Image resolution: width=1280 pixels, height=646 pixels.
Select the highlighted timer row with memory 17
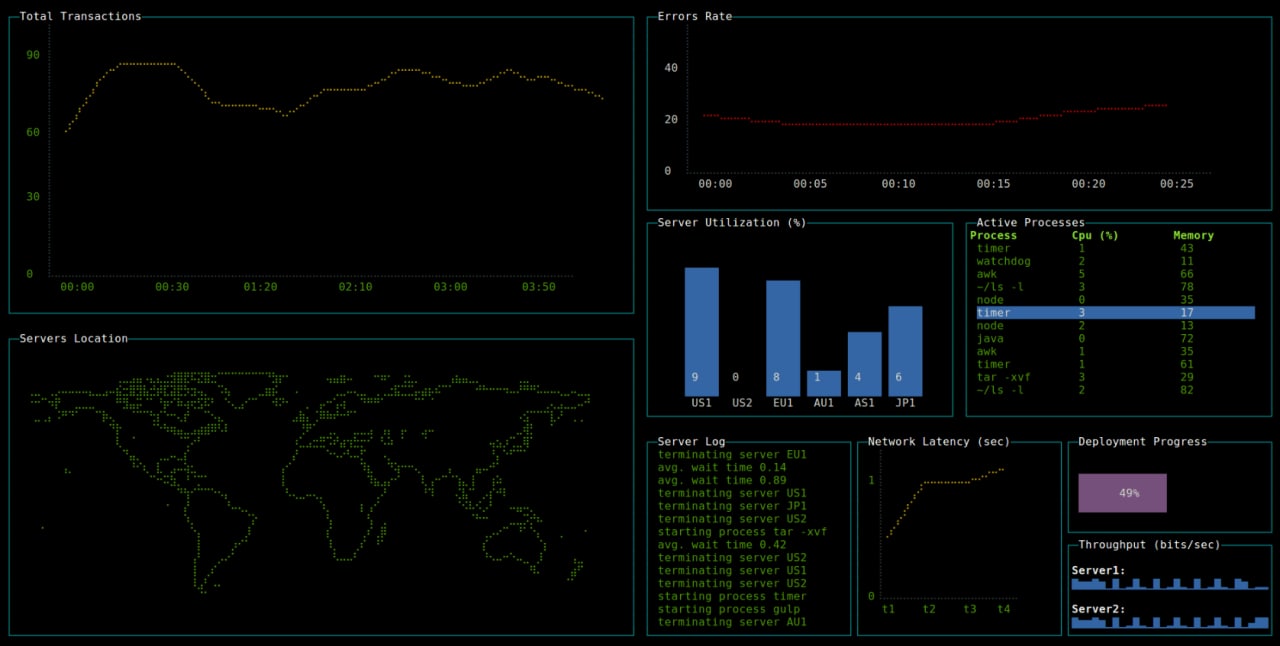[1115, 313]
